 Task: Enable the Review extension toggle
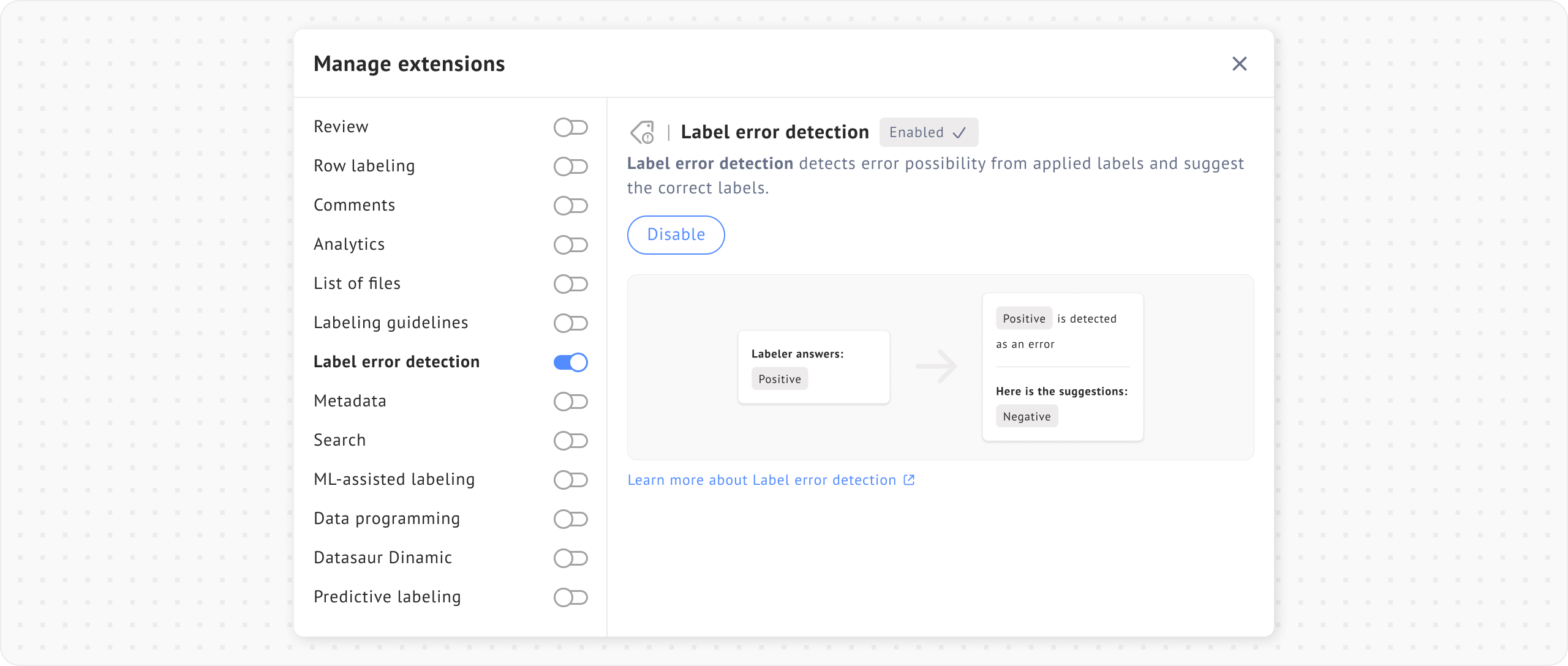tap(570, 127)
